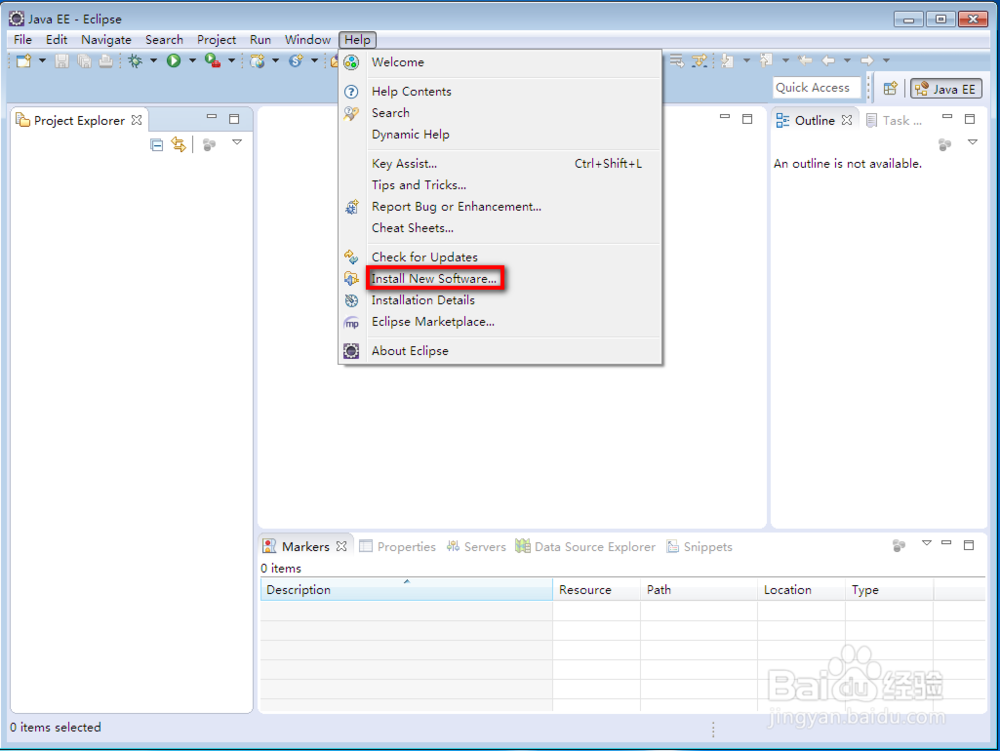Click the Save toolbar icon

click(62, 61)
